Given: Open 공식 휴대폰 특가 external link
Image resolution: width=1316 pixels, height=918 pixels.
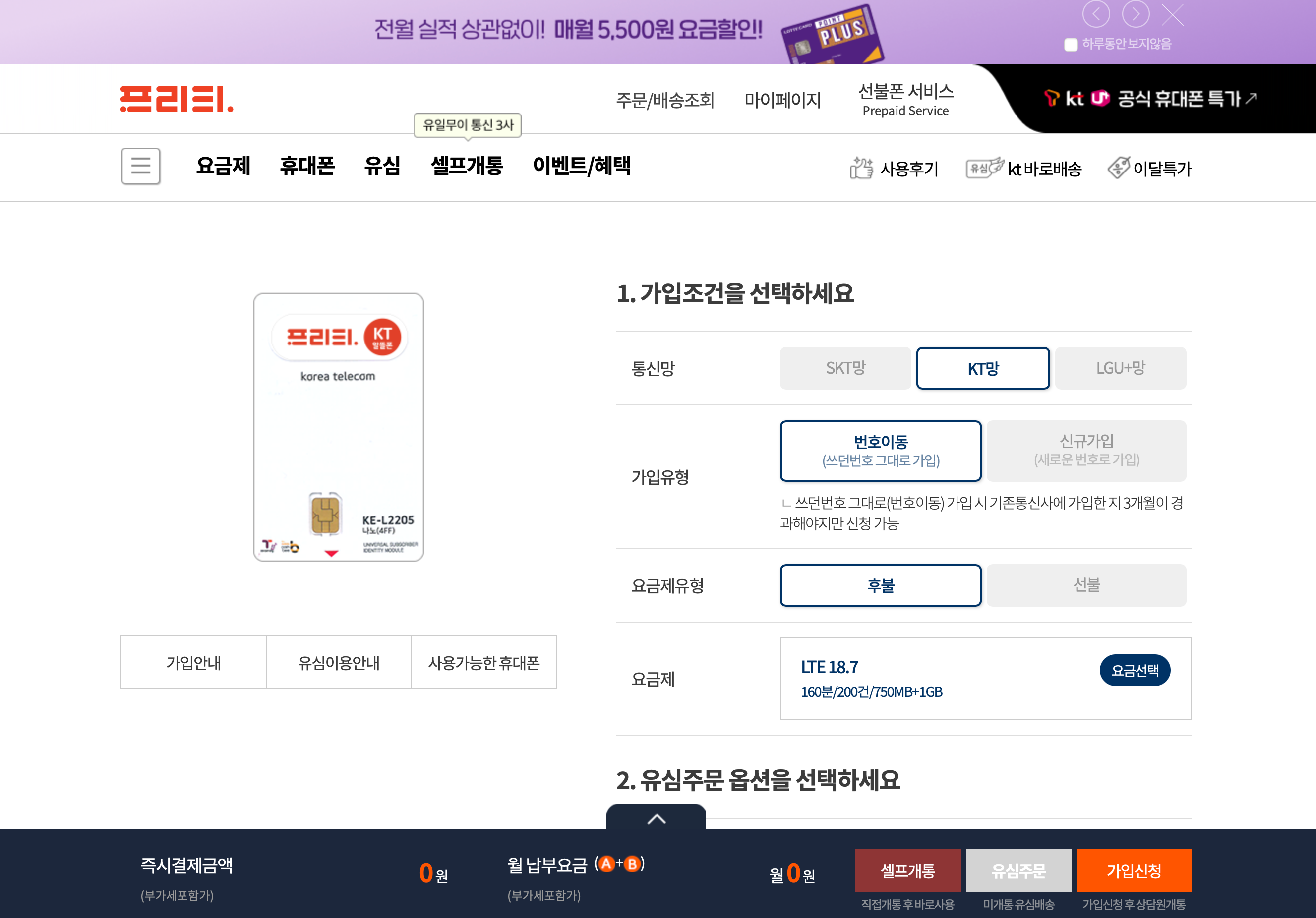Looking at the screenshot, I should [1150, 99].
